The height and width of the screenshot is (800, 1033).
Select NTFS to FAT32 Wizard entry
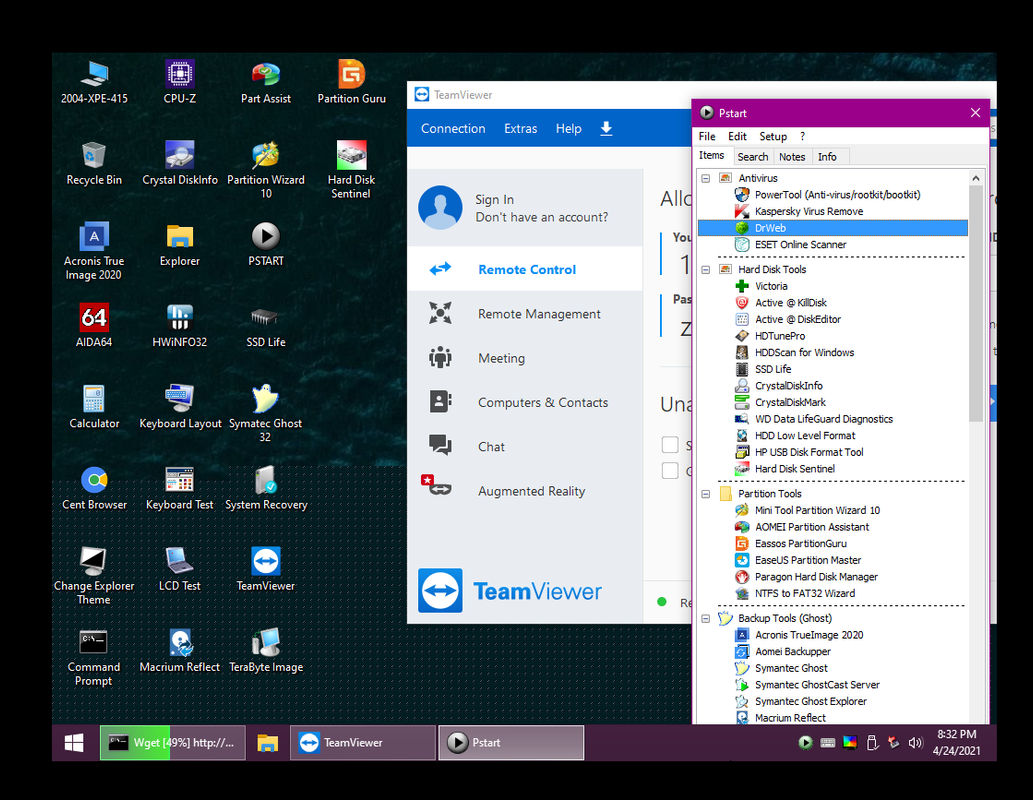pyautogui.click(x=804, y=593)
